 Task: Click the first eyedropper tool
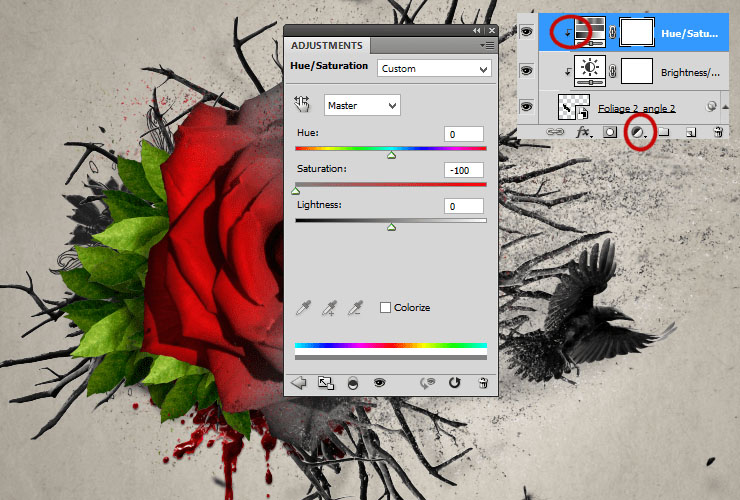303,308
